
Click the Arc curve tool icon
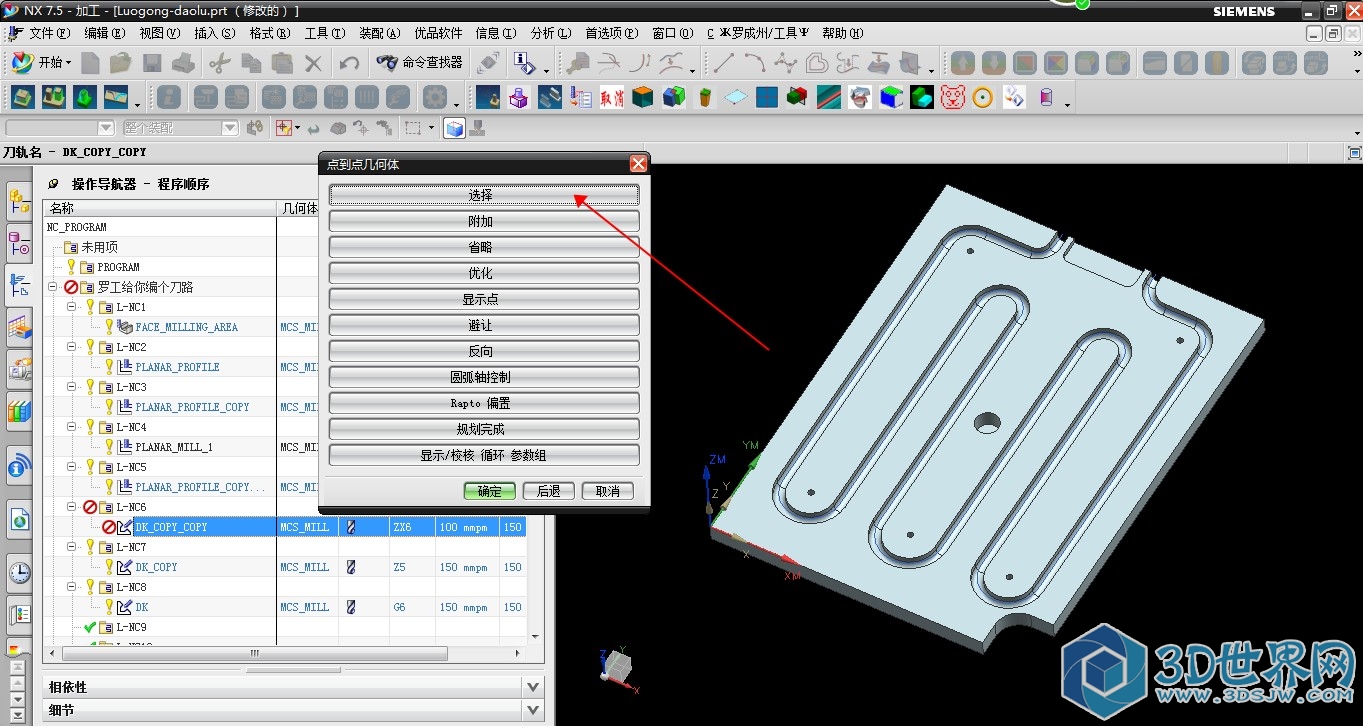tap(753, 63)
